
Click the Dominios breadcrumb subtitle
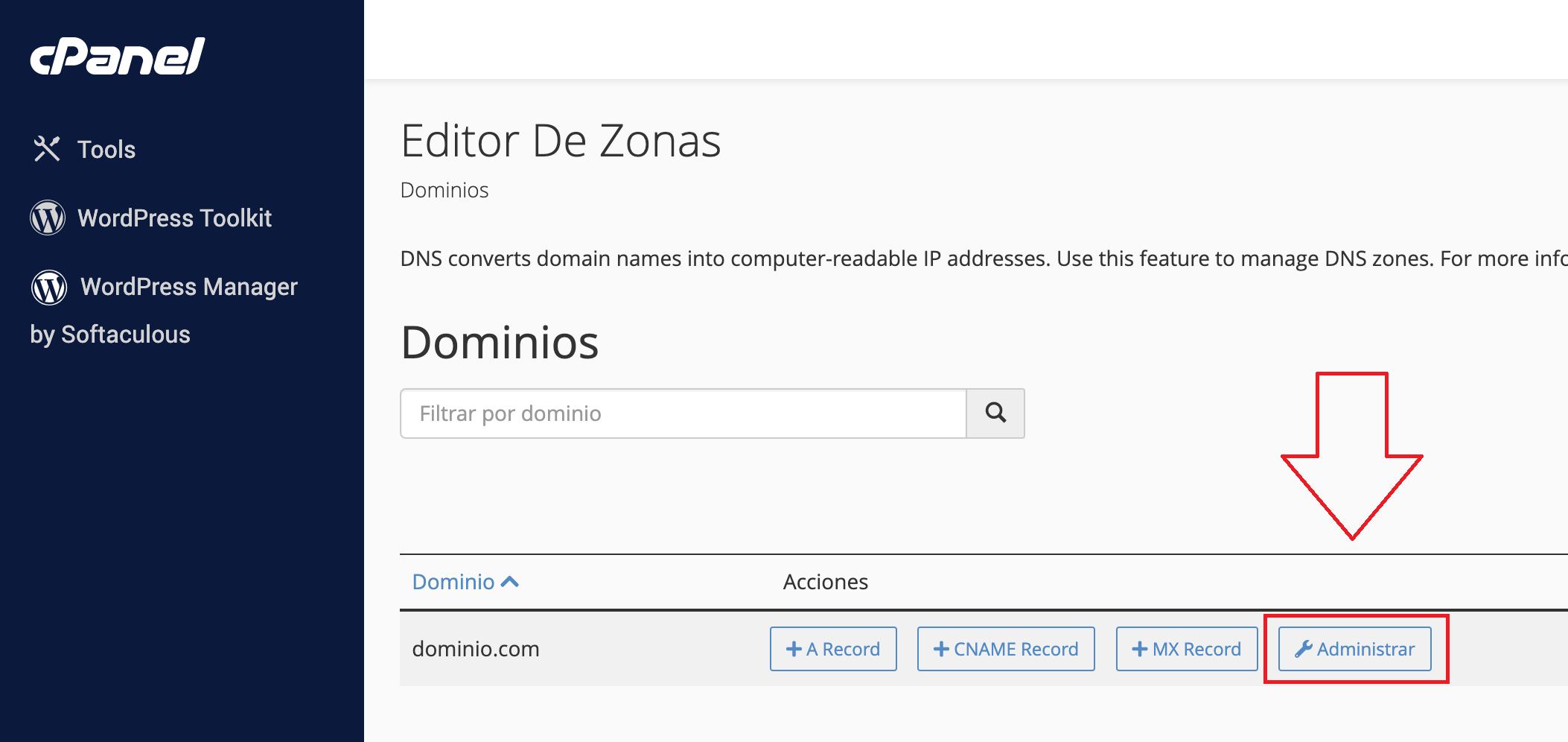pos(444,190)
